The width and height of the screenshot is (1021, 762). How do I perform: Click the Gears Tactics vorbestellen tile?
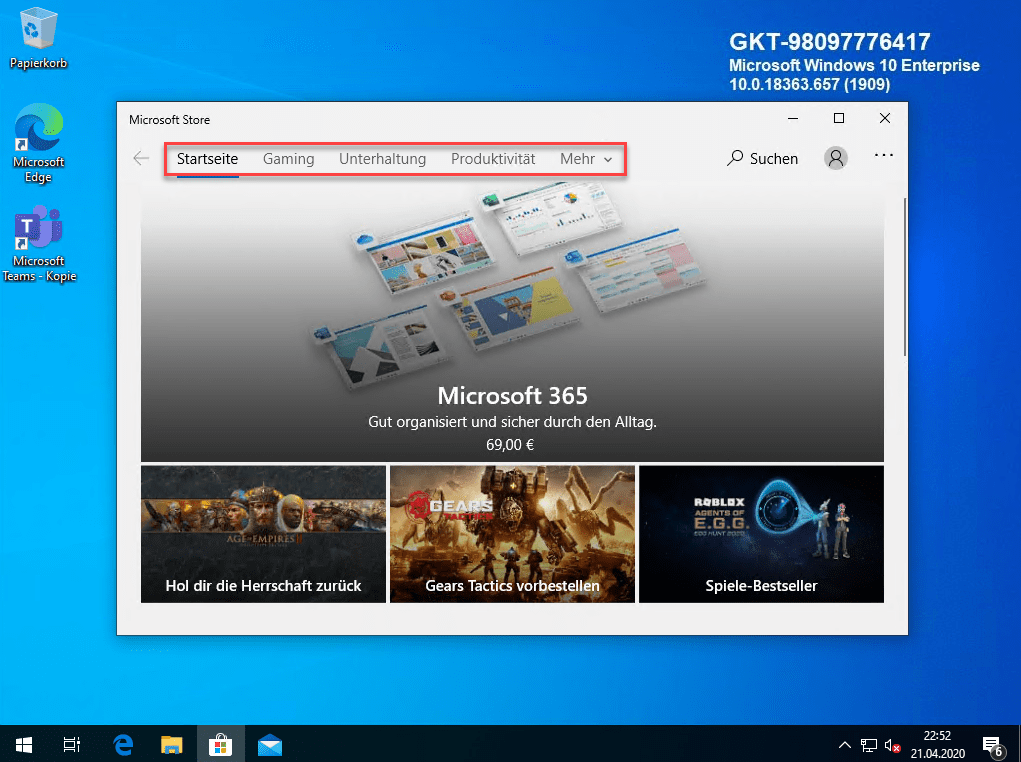click(x=512, y=534)
